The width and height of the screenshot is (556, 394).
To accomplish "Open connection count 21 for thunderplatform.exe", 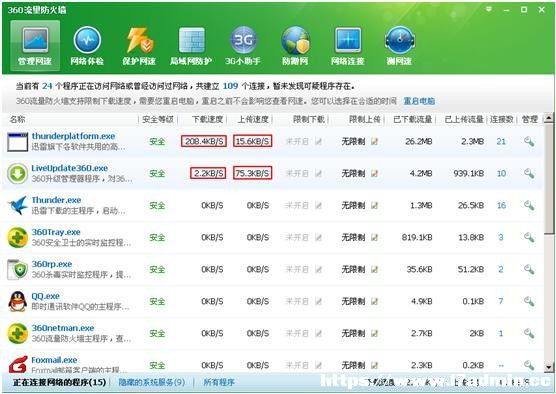I will point(501,141).
